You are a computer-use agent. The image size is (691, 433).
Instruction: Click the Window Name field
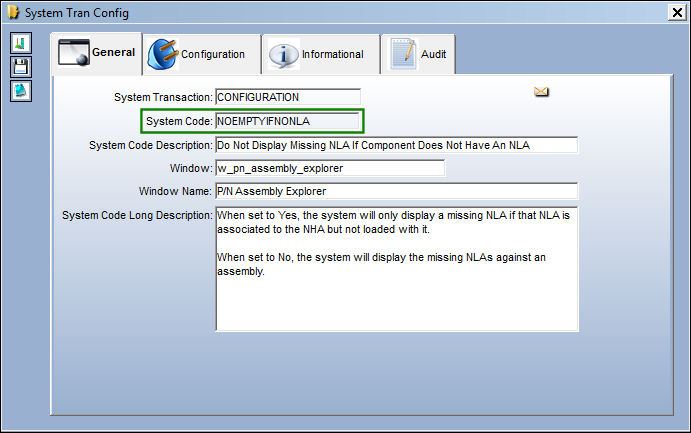(x=397, y=191)
